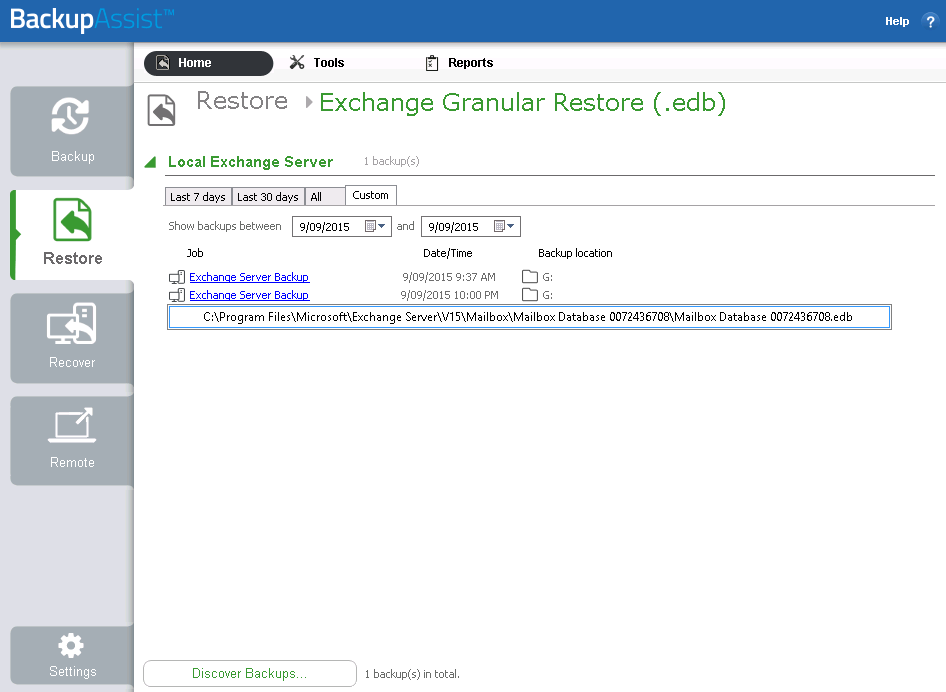
Task: Open Exchange Server Backup from 10:00 PM
Action: coord(249,295)
